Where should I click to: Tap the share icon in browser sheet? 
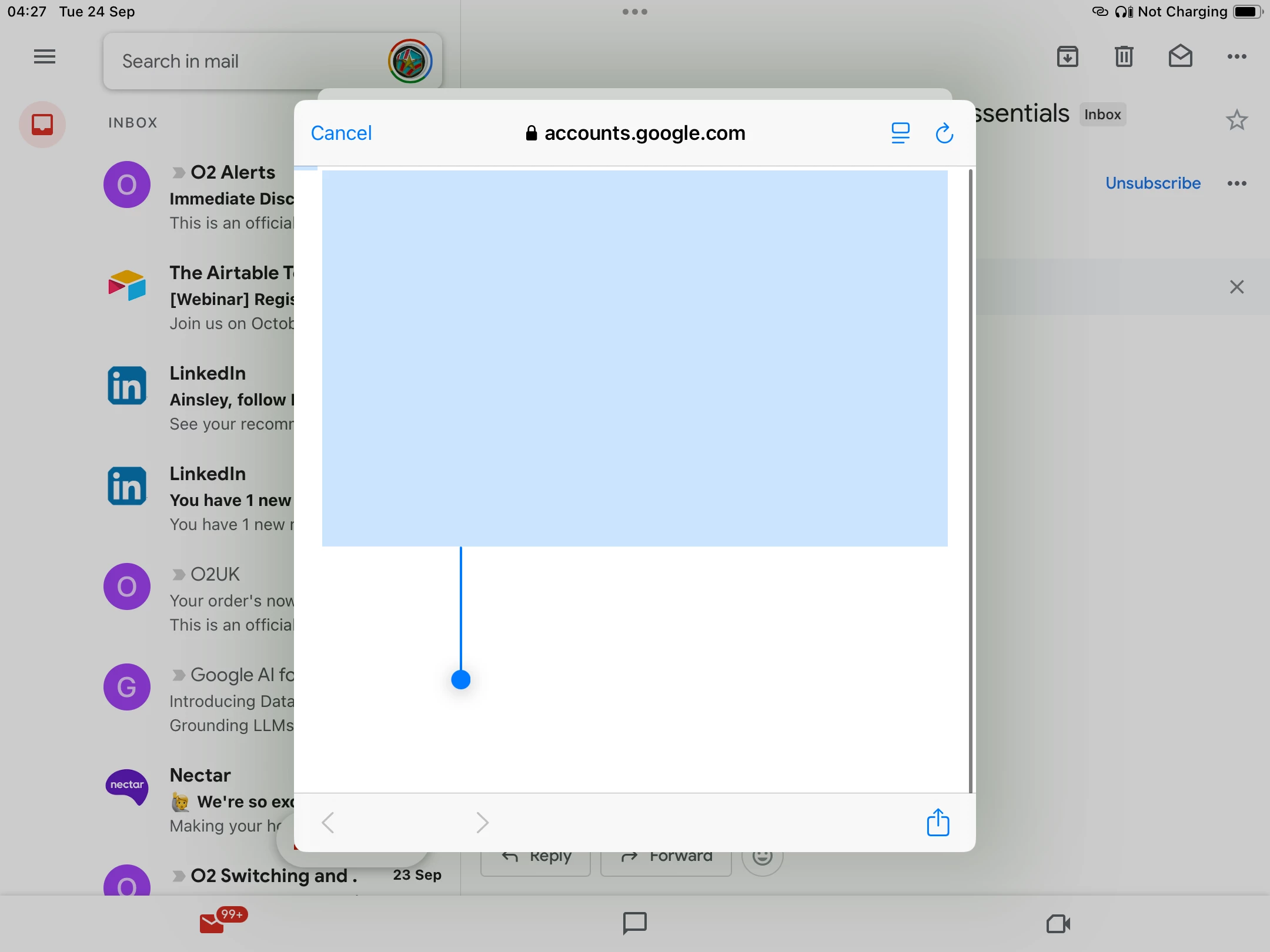tap(938, 822)
